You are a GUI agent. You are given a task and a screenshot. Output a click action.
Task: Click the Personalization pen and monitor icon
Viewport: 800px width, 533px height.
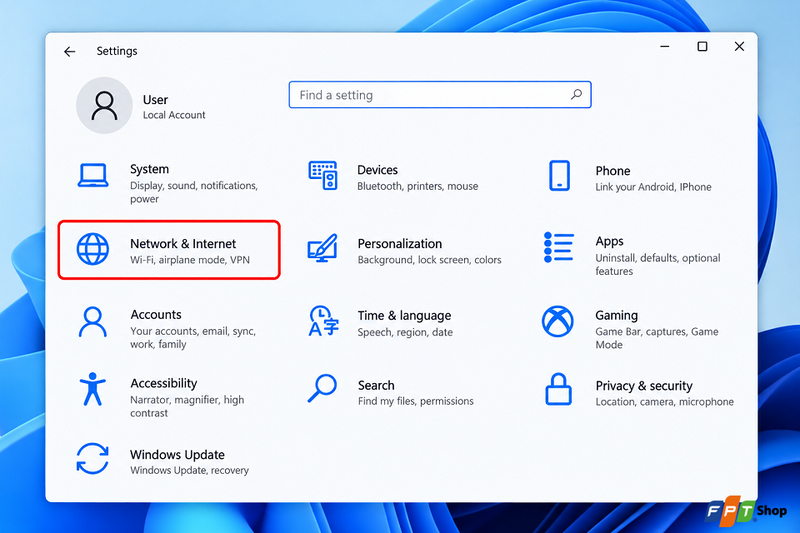point(322,248)
